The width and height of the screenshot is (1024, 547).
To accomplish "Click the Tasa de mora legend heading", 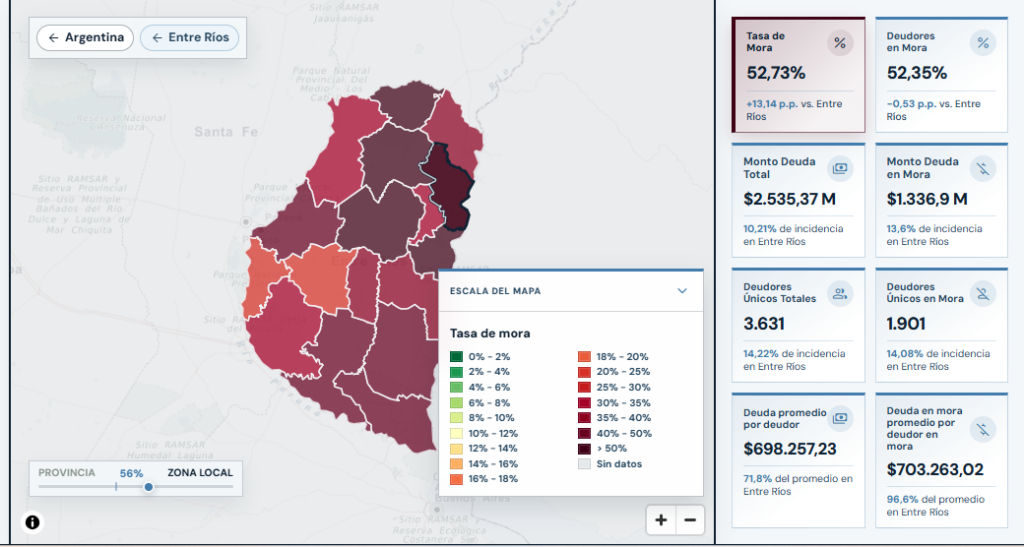I will pyautogui.click(x=490, y=334).
